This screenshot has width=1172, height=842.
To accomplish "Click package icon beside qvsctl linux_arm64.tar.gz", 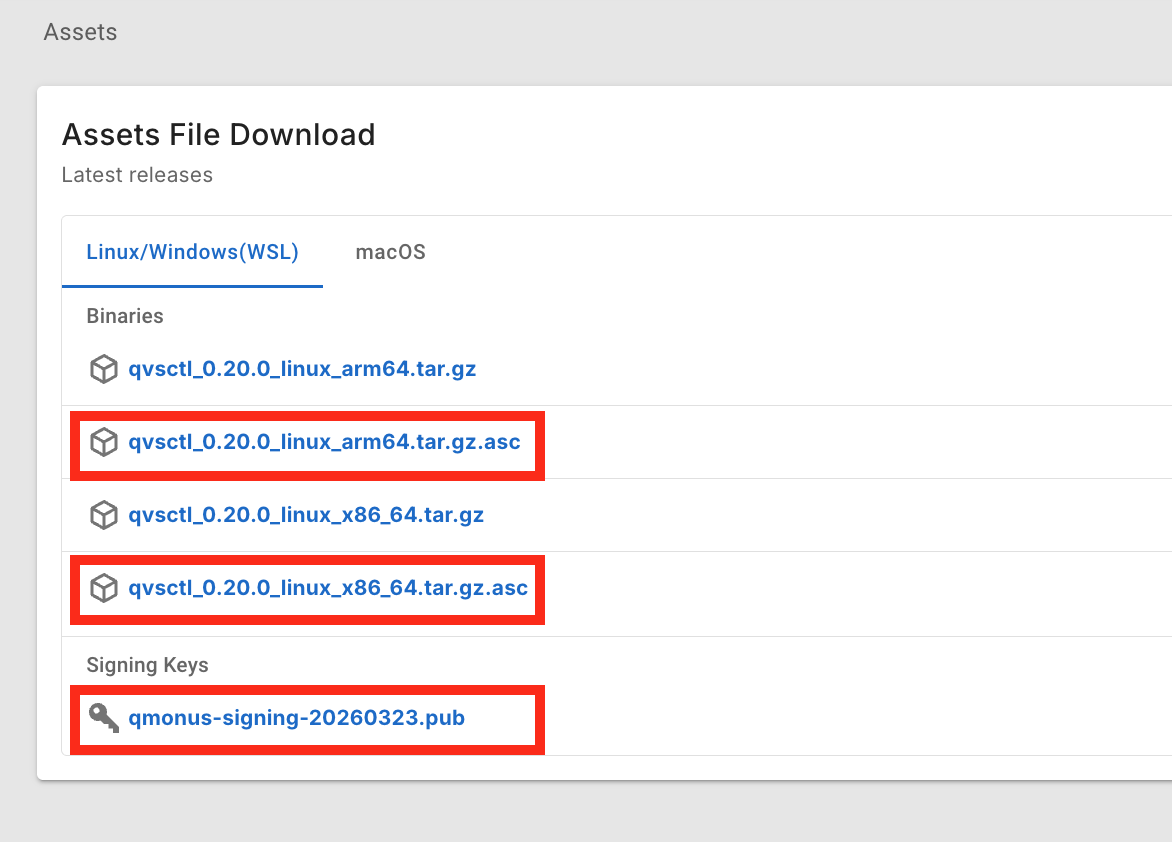I will pos(104,369).
